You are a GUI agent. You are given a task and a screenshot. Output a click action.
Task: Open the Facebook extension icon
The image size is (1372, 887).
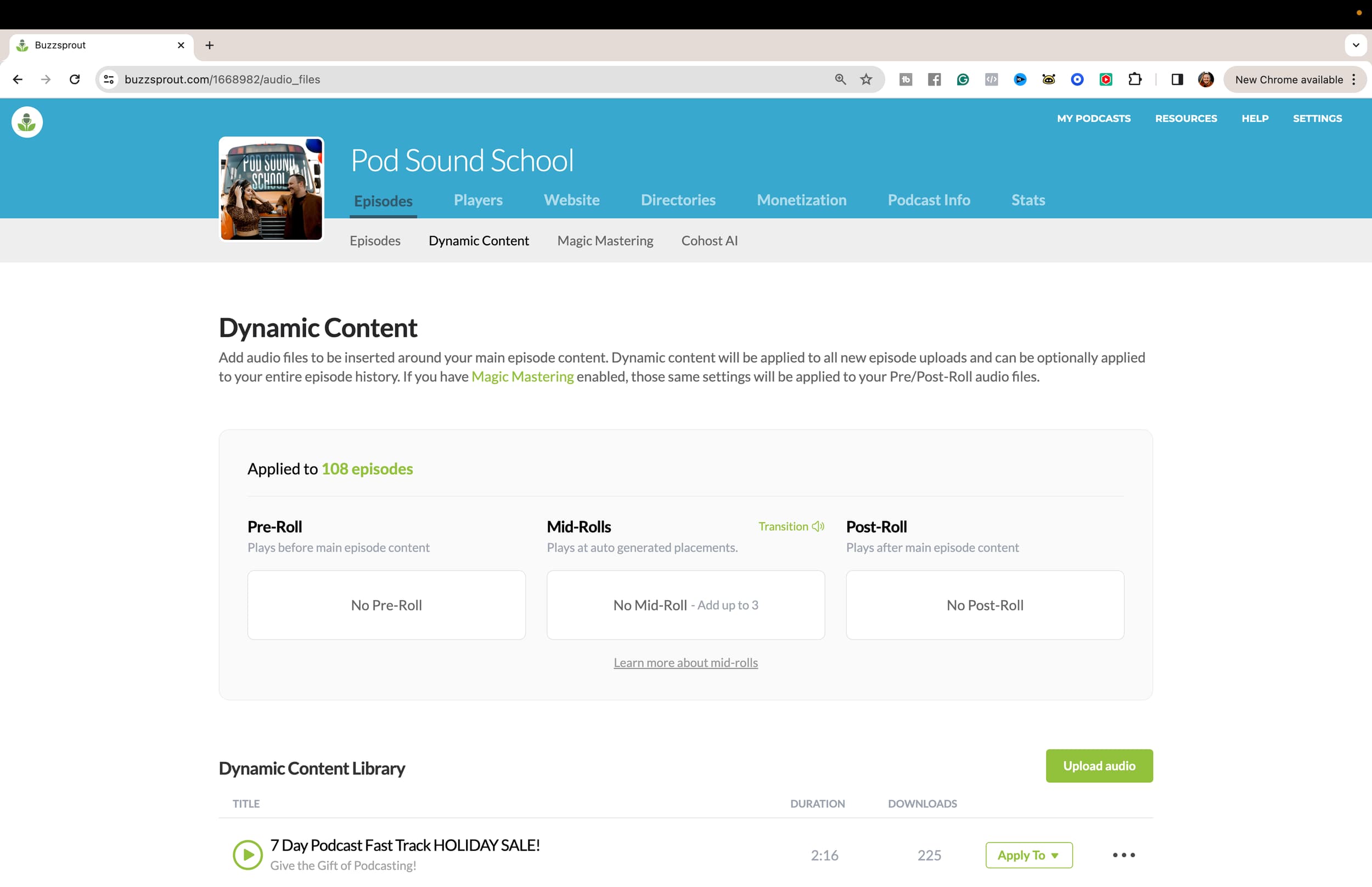pyautogui.click(x=934, y=80)
